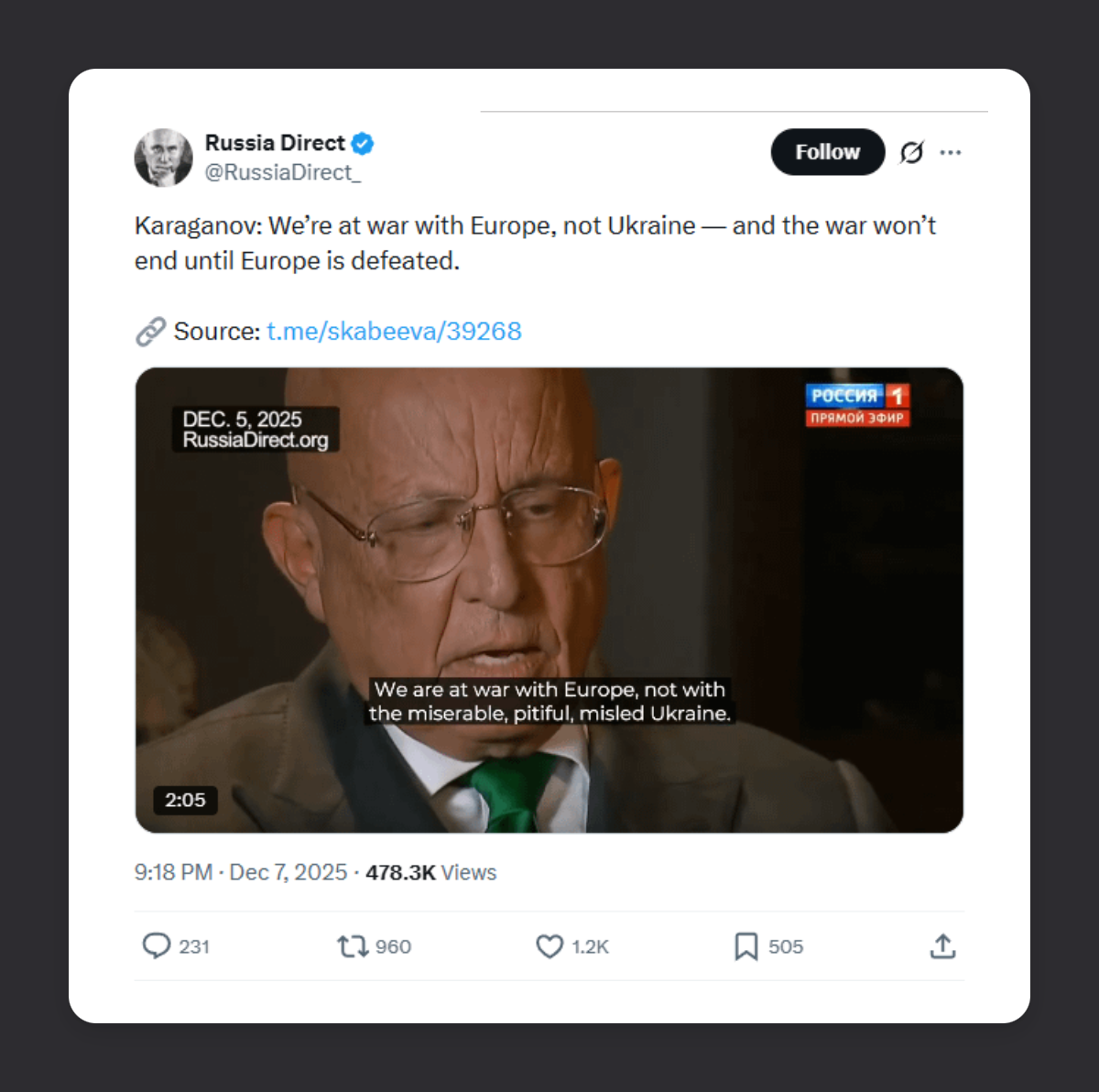Bookmark the post with the ribbon icon
Image resolution: width=1099 pixels, height=1092 pixels.
(746, 945)
